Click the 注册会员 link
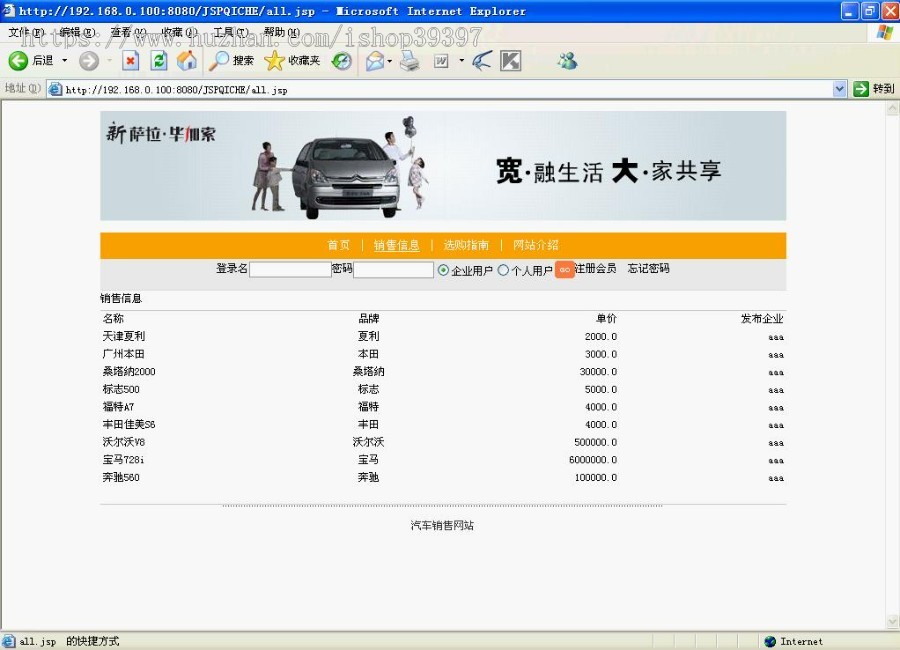The image size is (900, 650). tap(595, 268)
